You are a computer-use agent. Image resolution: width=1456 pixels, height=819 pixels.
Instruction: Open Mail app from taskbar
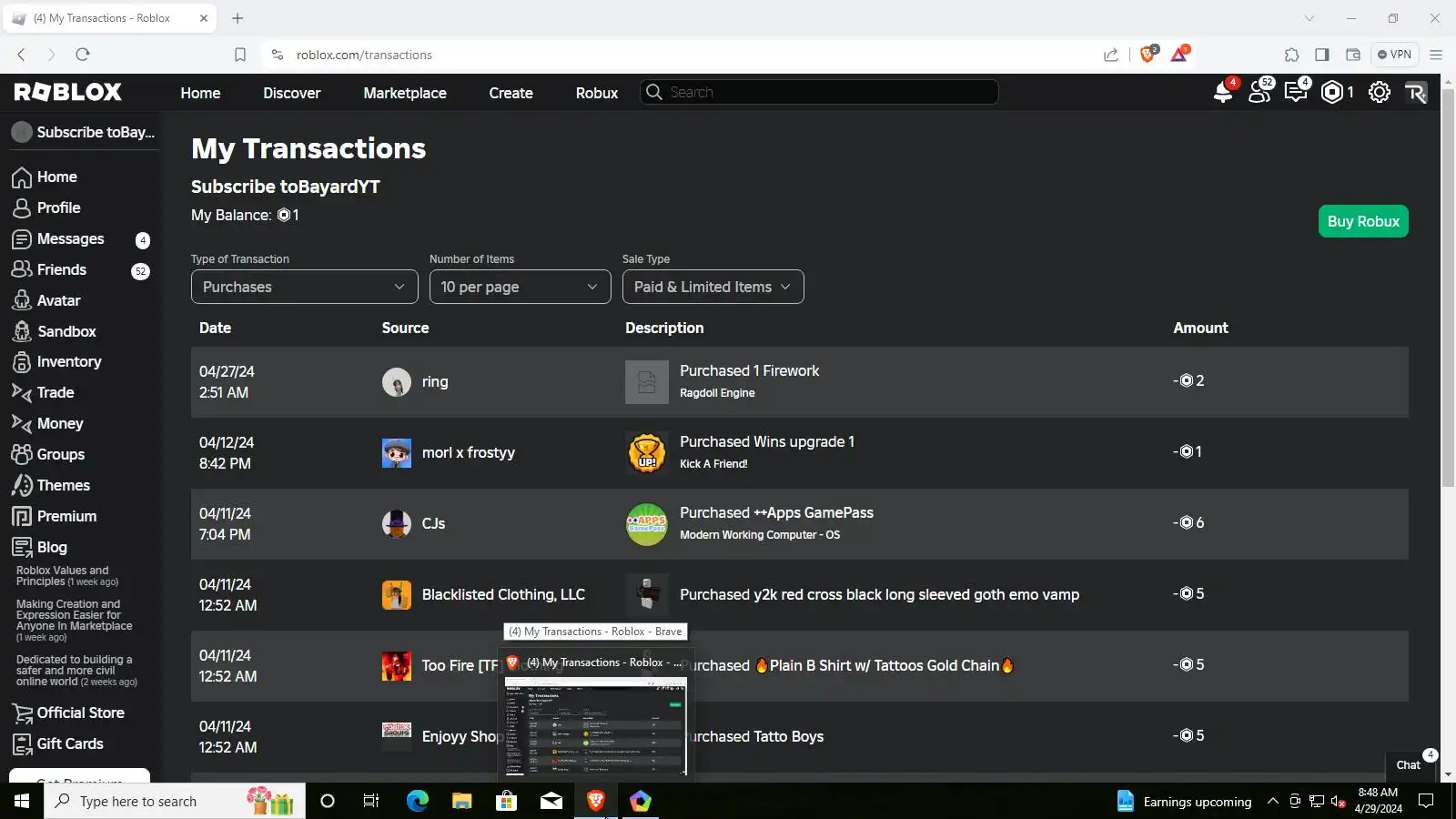tap(551, 801)
